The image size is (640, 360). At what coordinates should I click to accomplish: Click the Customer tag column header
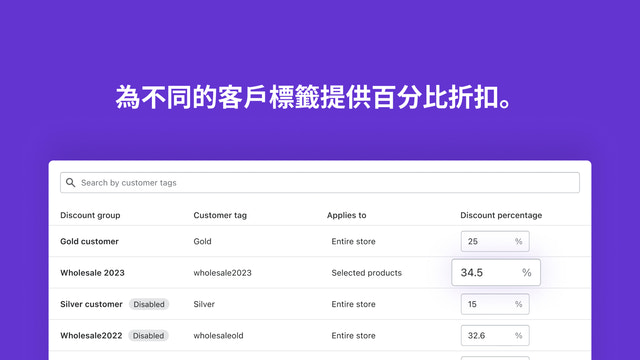click(220, 215)
